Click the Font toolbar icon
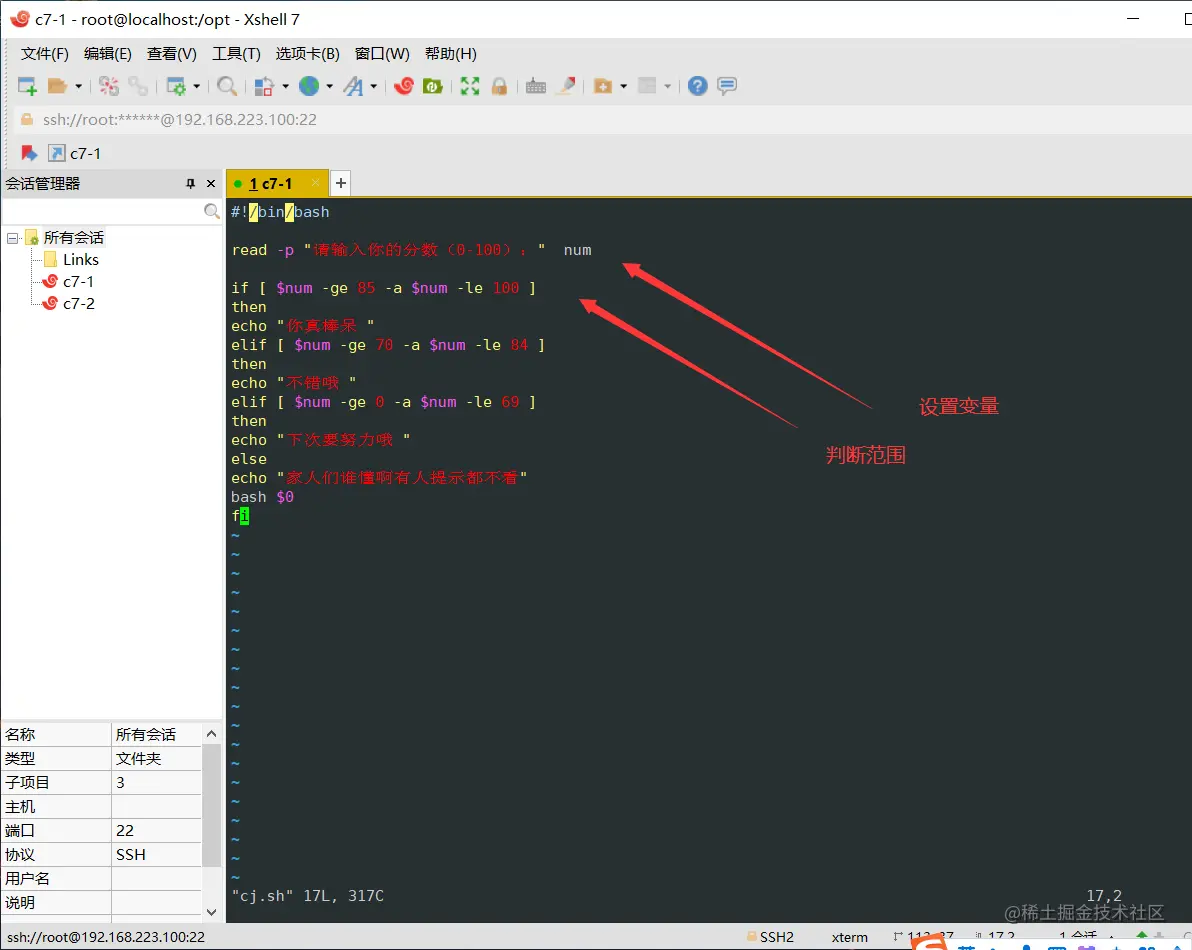1192x950 pixels. click(353, 86)
